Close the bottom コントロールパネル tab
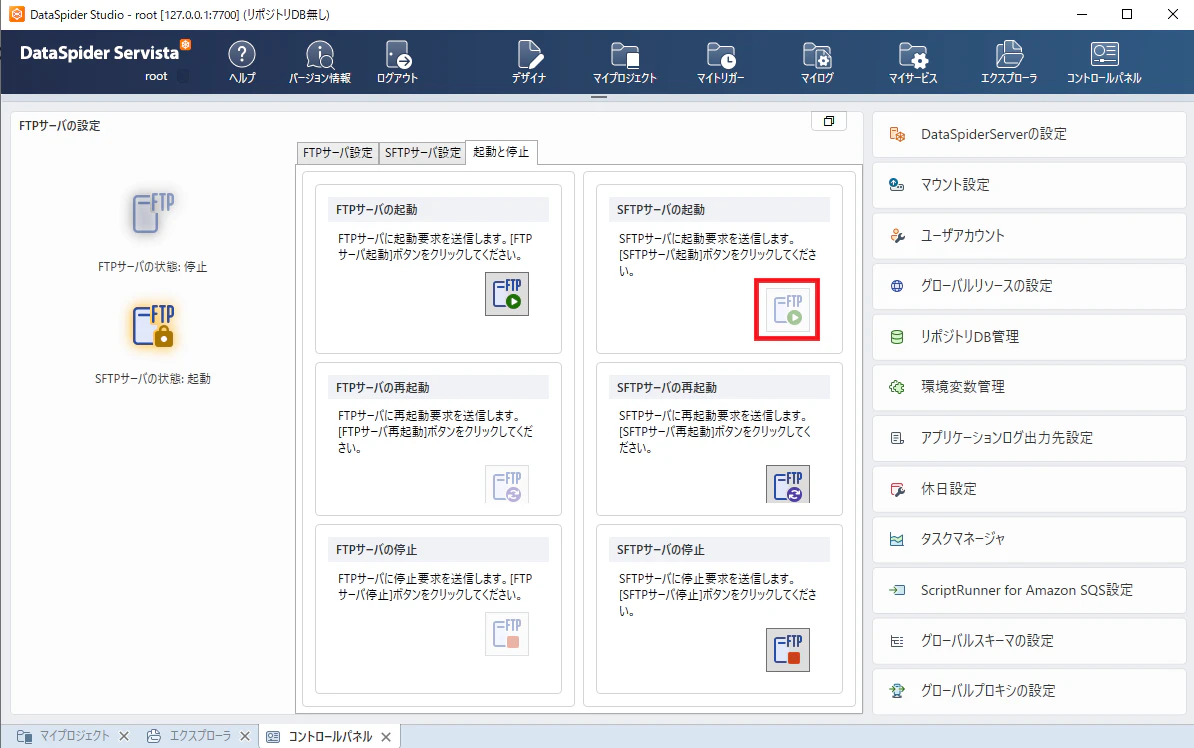The height and width of the screenshot is (748, 1194). click(386, 737)
